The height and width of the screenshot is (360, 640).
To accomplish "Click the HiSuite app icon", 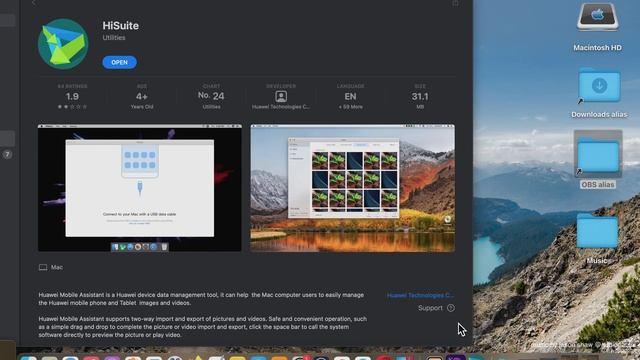I will click(x=63, y=44).
